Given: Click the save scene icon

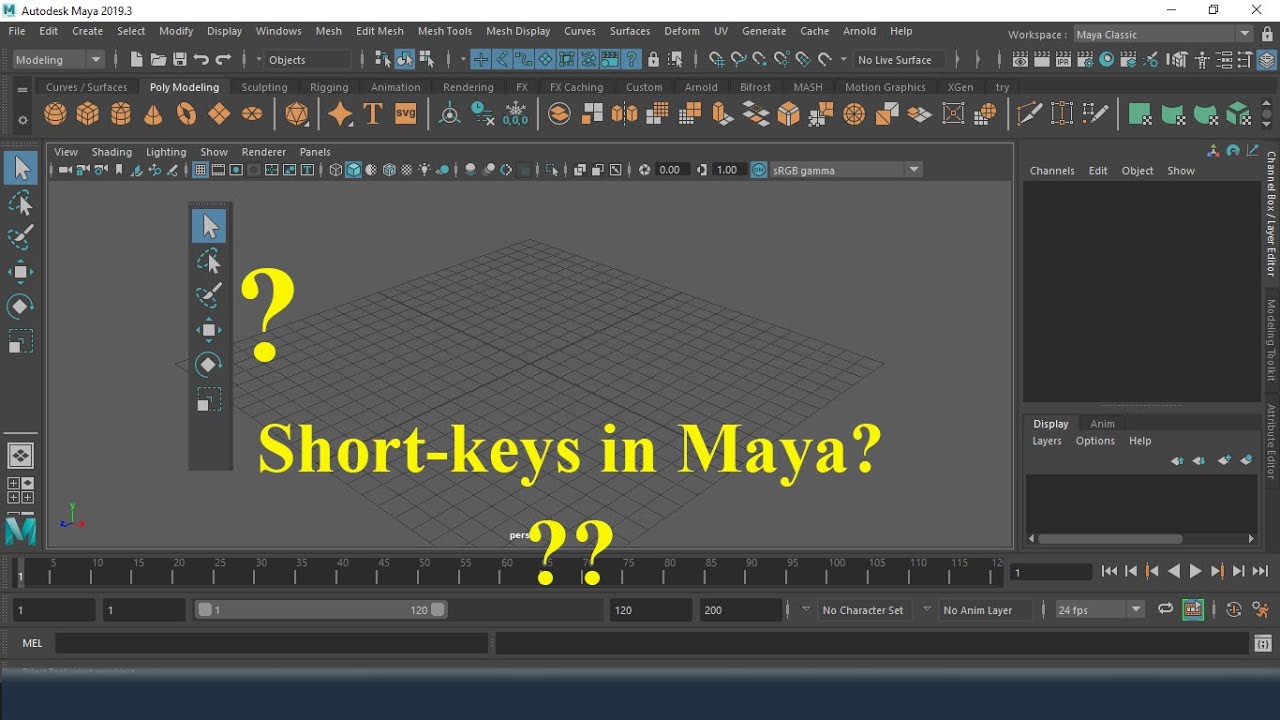Looking at the screenshot, I should pyautogui.click(x=180, y=60).
